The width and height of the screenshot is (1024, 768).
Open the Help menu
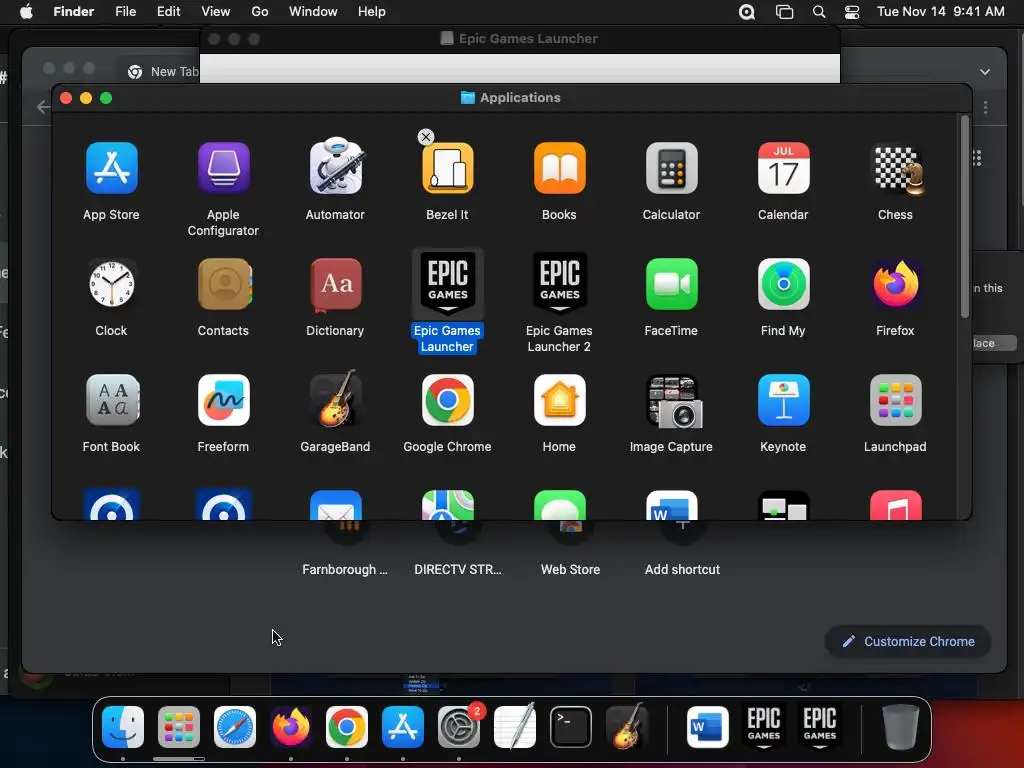click(x=372, y=12)
